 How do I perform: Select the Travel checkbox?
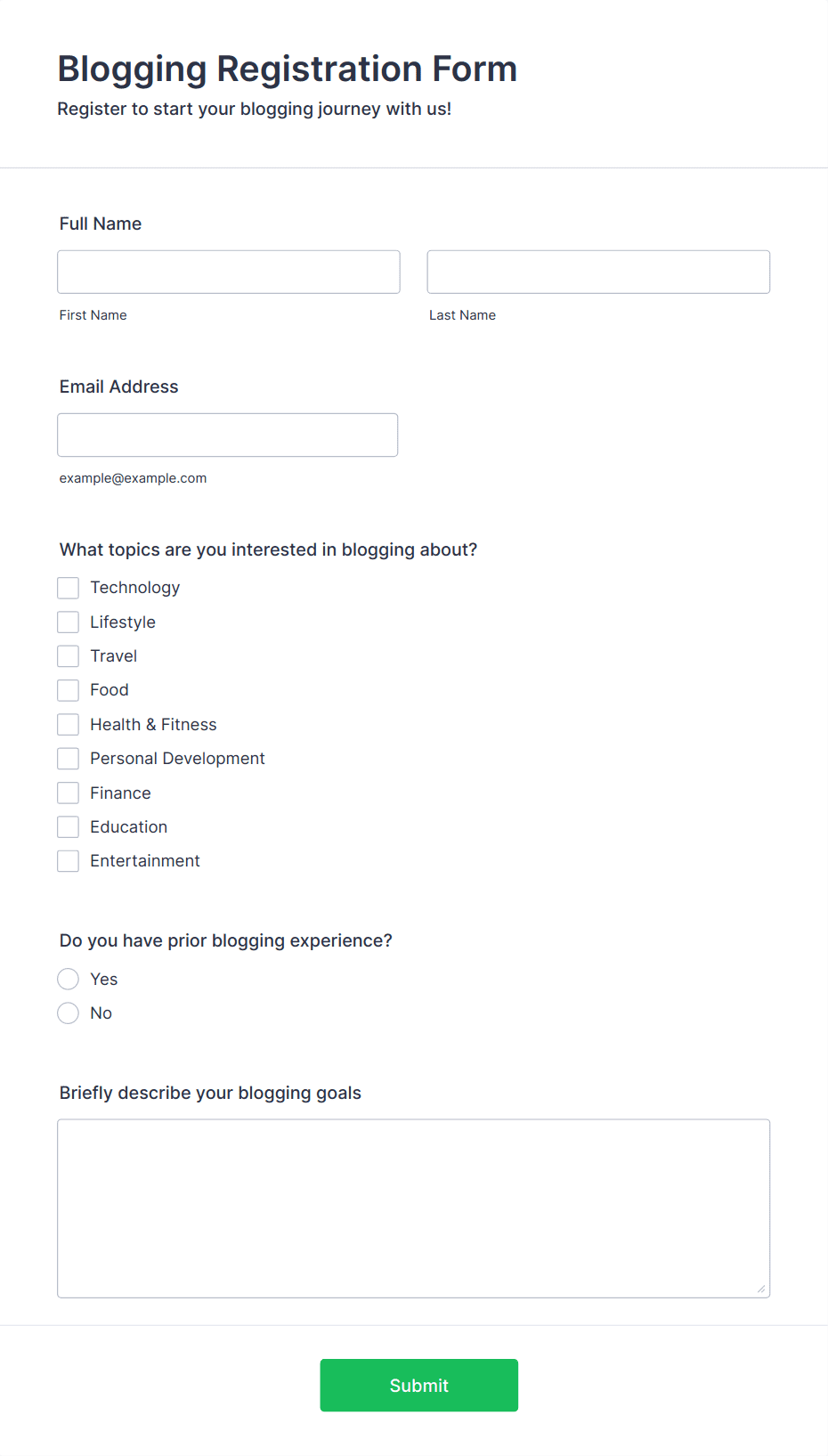coord(69,656)
